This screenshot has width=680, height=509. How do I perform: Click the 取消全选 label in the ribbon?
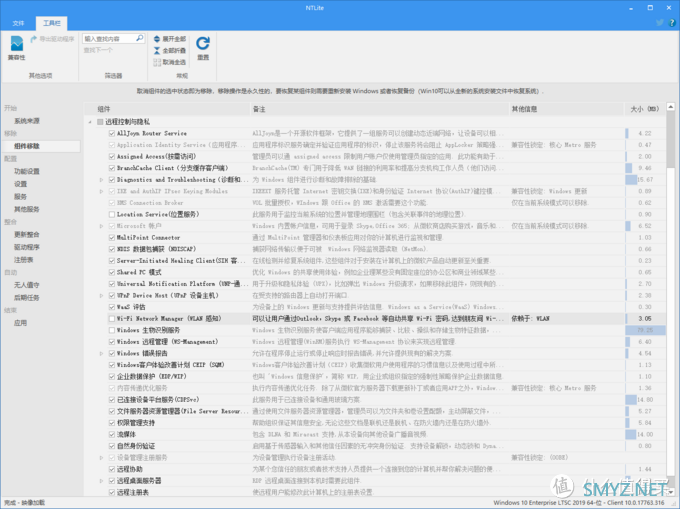pos(174,62)
